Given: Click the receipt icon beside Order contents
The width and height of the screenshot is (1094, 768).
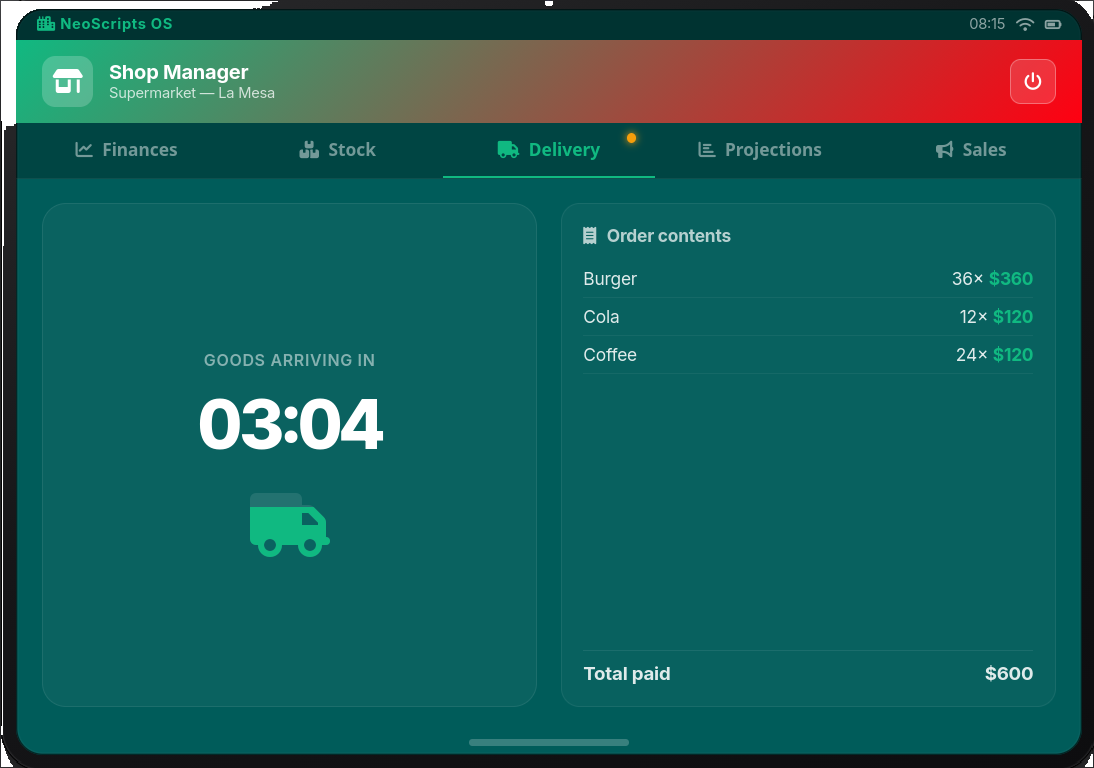Looking at the screenshot, I should 590,236.
